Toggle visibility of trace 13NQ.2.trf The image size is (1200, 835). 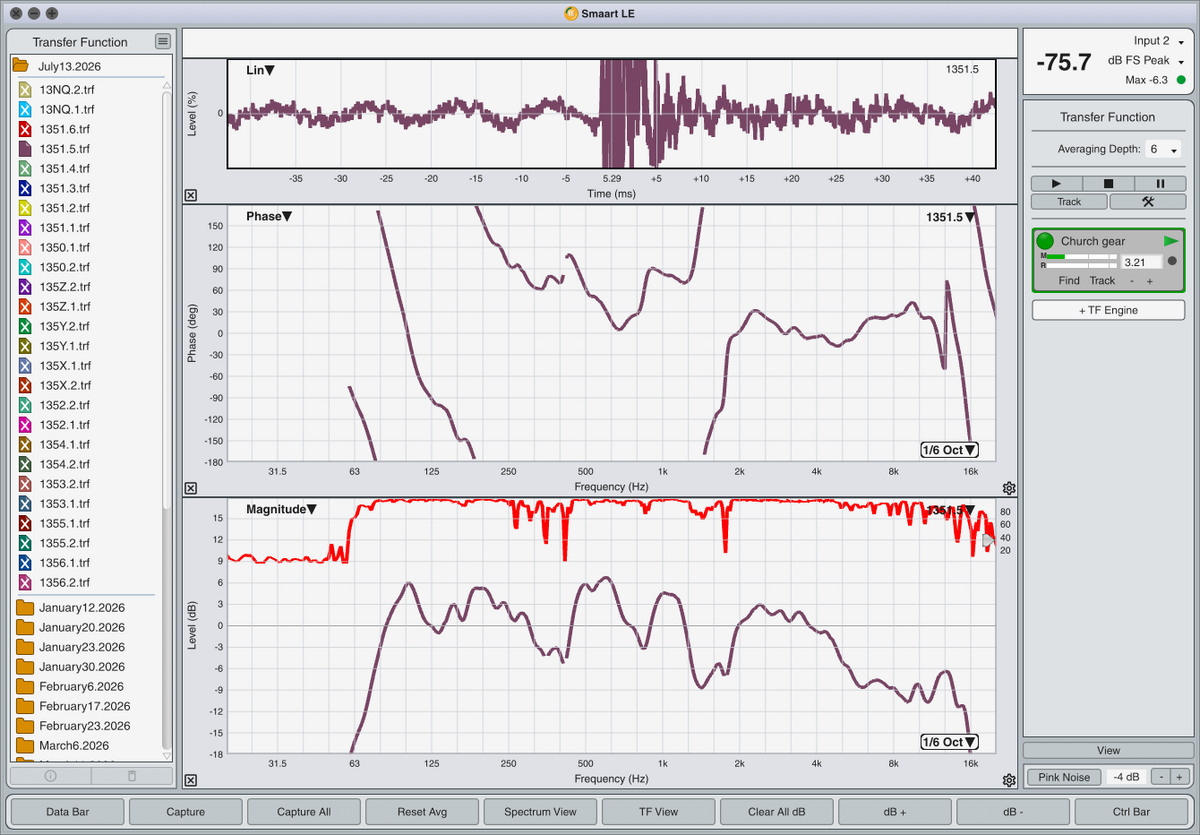click(x=26, y=90)
